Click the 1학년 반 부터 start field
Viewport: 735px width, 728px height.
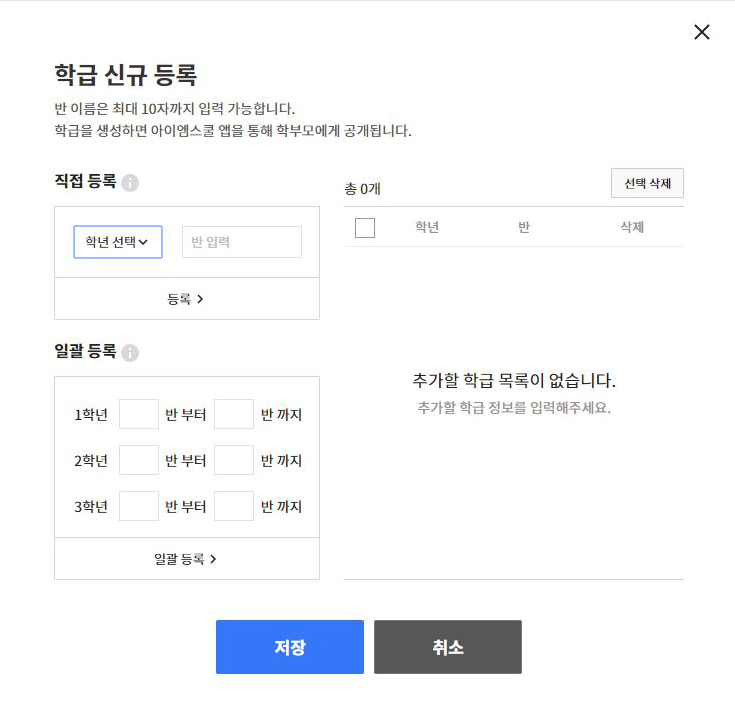[139, 414]
